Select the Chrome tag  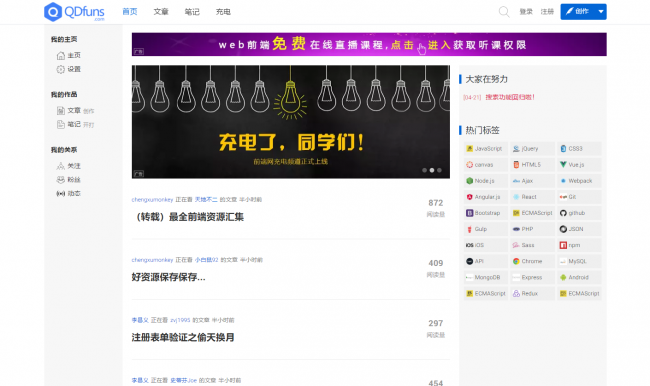[x=532, y=261]
